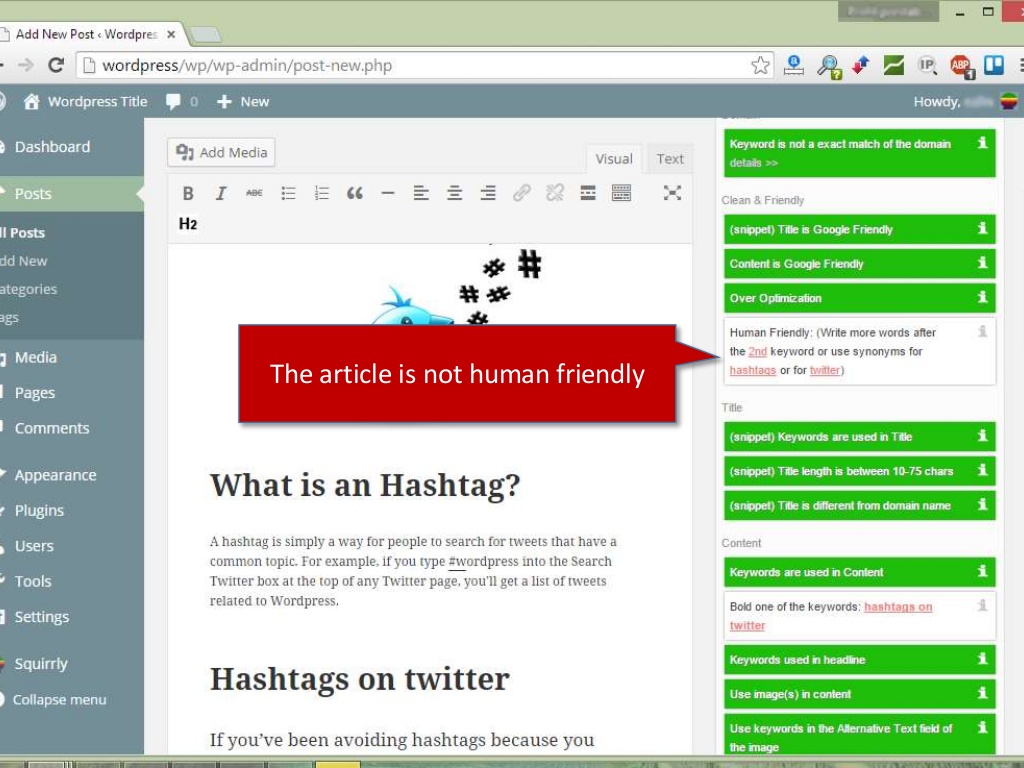Bookmark this page with the star icon
Viewport: 1024px width, 768px height.
point(760,65)
